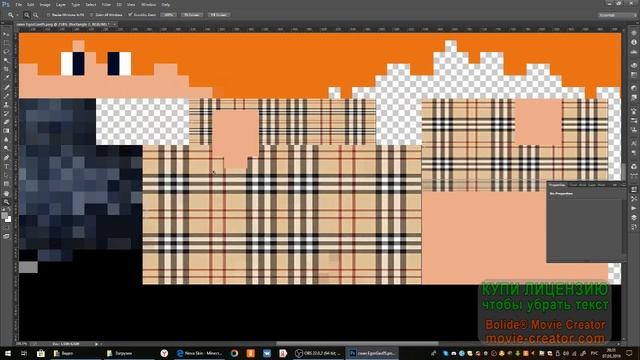Select the History Brush tool
This screenshot has width=640, height=360.
[x=6, y=113]
